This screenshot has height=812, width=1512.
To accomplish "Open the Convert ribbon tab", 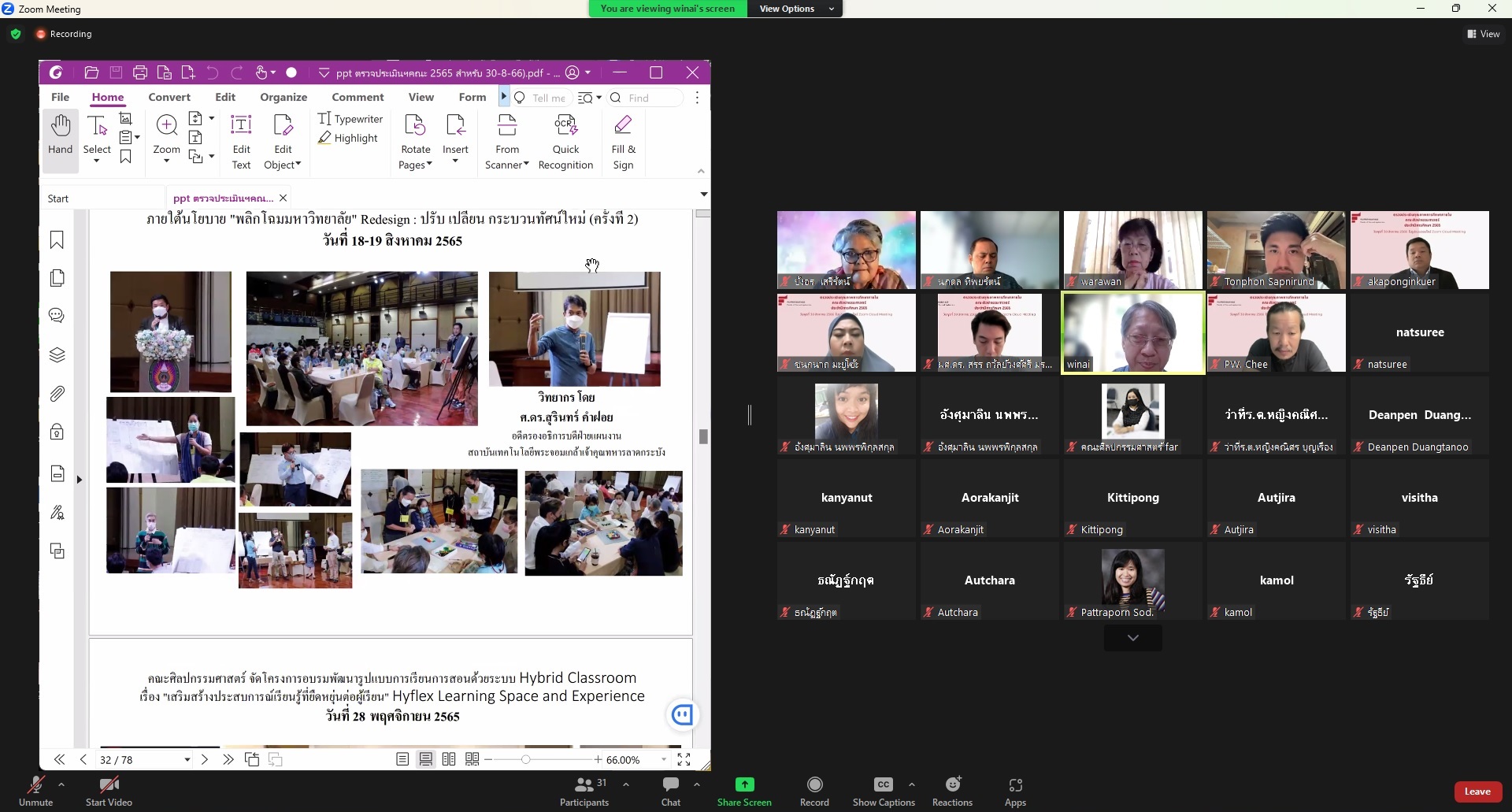I will click(x=169, y=97).
